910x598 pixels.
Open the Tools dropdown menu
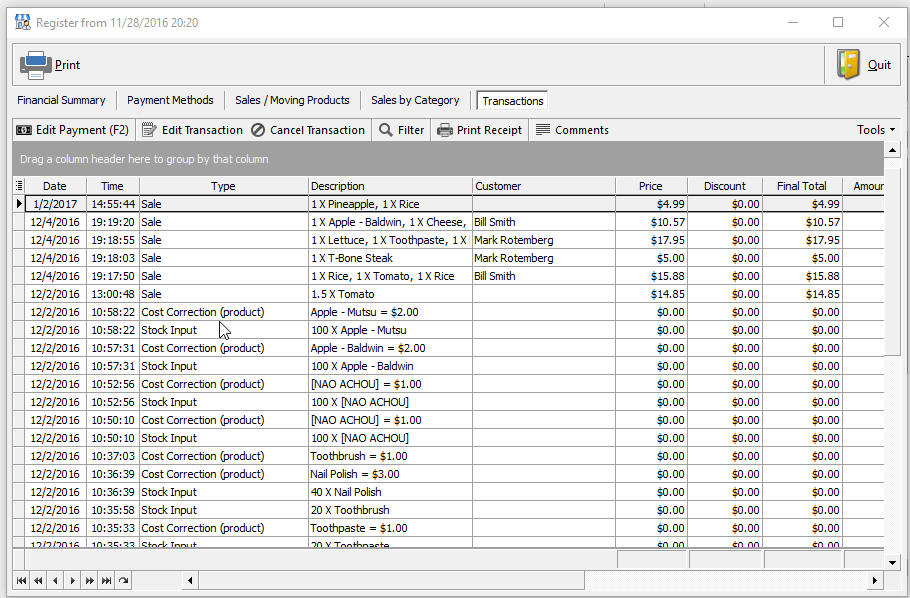tap(875, 130)
